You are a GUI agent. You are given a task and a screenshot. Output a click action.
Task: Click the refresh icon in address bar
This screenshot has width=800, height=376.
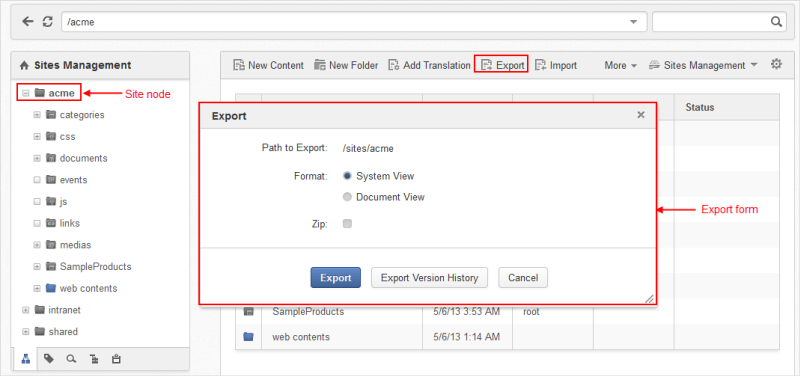47,22
